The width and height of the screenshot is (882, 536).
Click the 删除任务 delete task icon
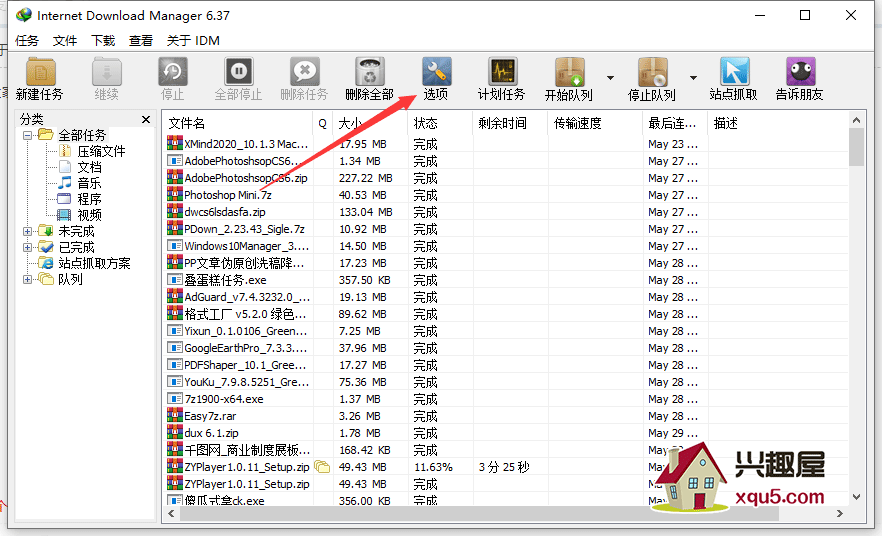point(304,72)
